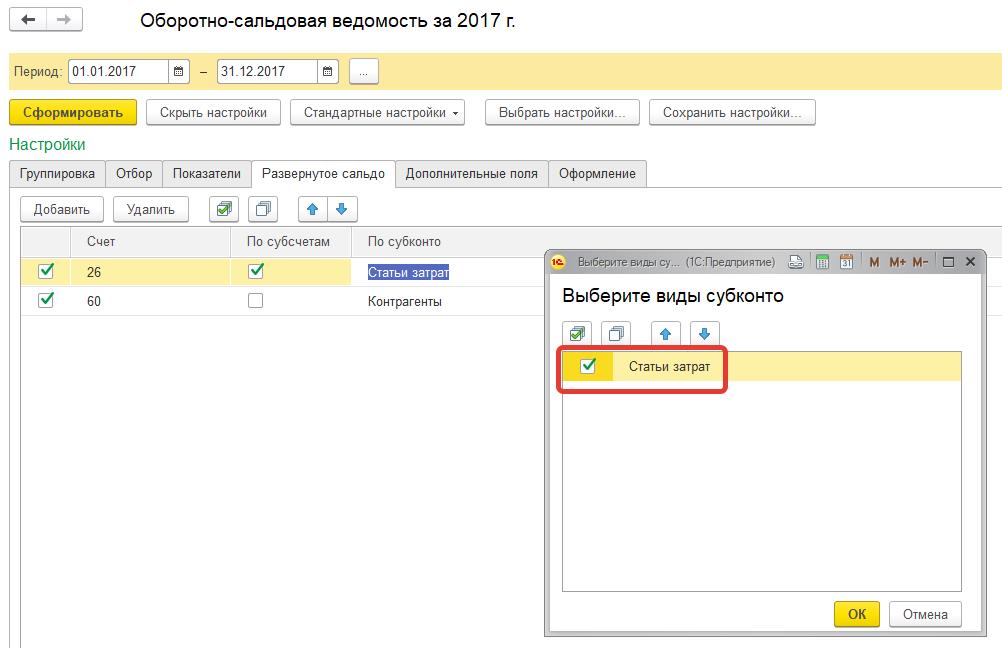Open start date calendar picker
Image resolution: width=1002 pixels, height=648 pixels.
coord(179,72)
